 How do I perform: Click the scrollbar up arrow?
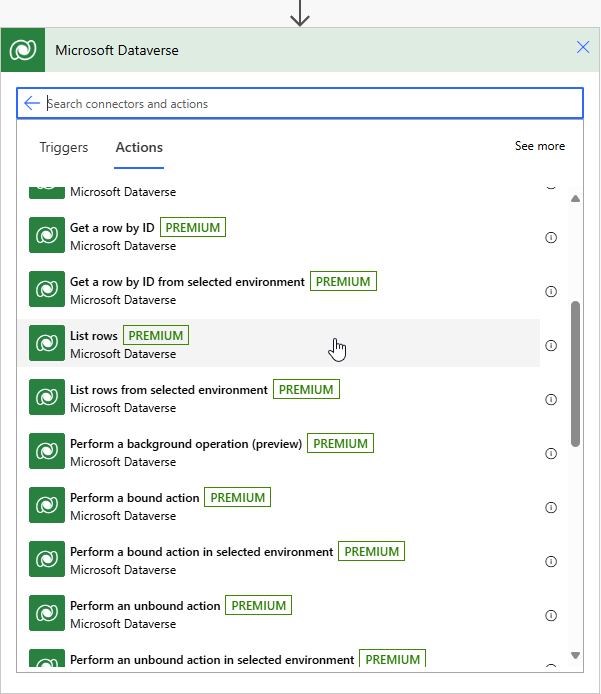pyautogui.click(x=575, y=199)
